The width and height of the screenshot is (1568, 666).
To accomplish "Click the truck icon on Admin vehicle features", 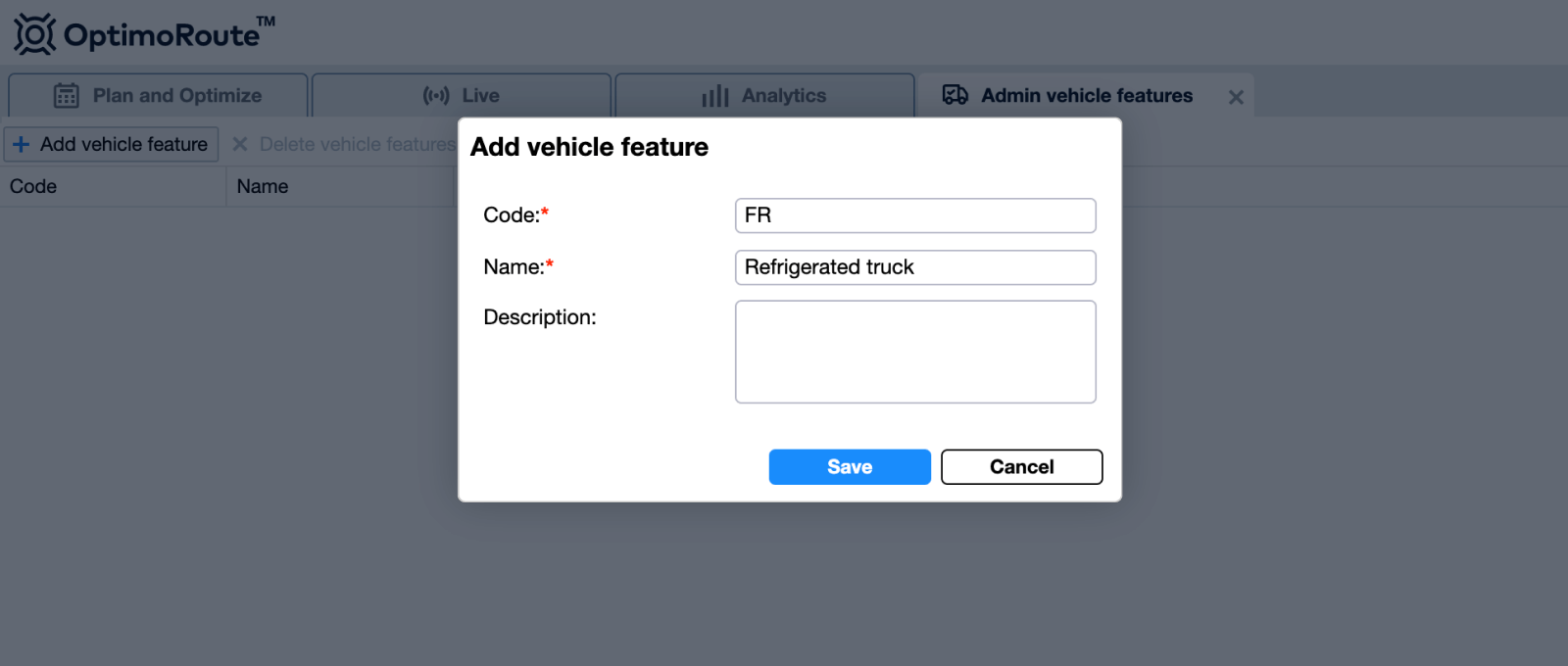I will coord(955,95).
